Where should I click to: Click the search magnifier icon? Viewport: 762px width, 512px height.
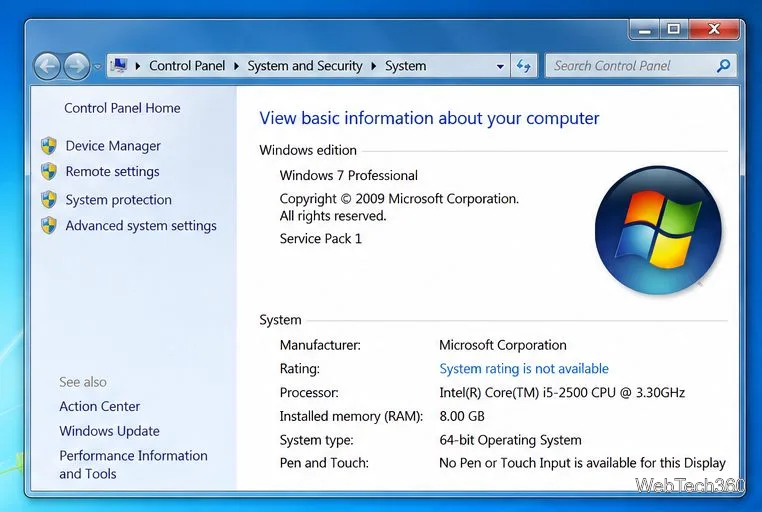click(x=723, y=65)
